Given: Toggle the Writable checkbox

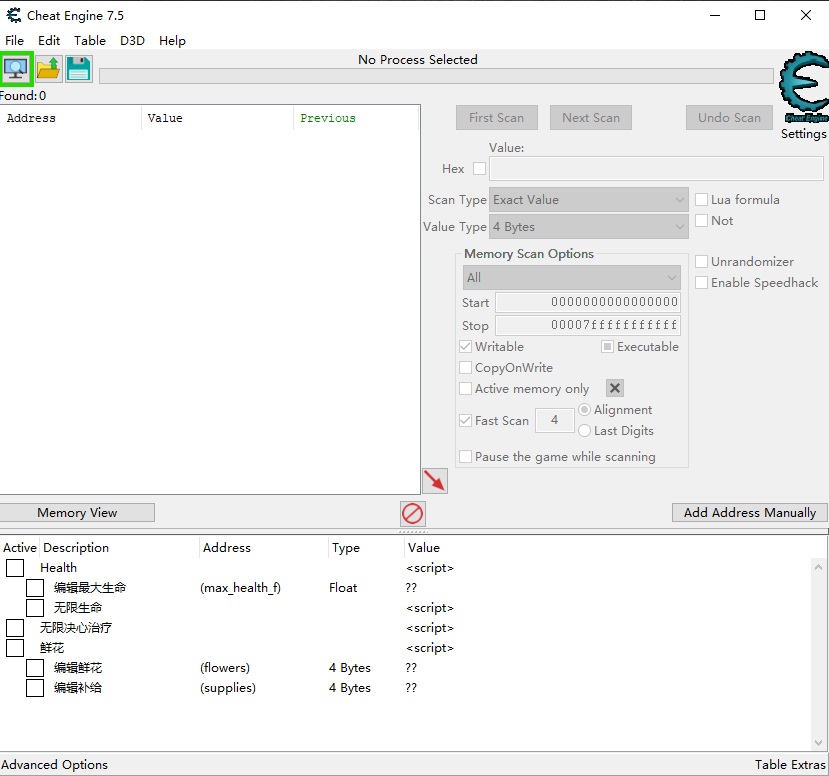Looking at the screenshot, I should click(x=465, y=347).
